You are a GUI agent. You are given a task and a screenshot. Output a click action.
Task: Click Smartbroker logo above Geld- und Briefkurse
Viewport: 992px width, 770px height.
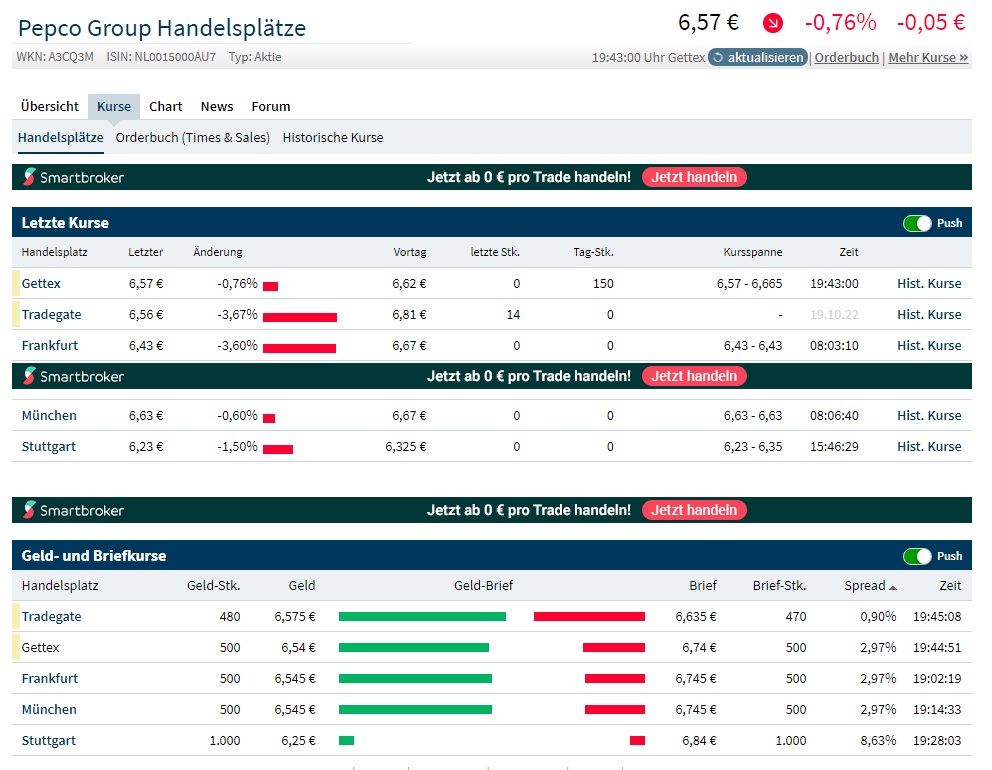pos(73,510)
